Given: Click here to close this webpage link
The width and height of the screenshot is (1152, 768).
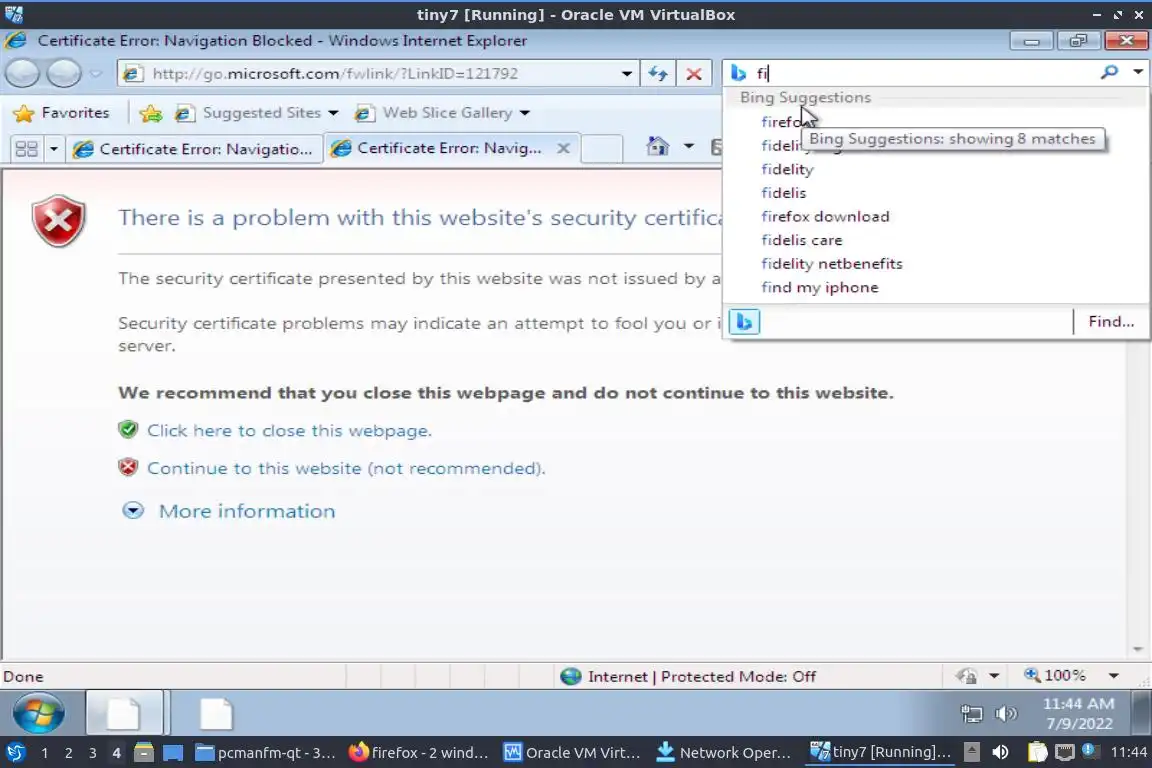Looking at the screenshot, I should [x=289, y=431].
